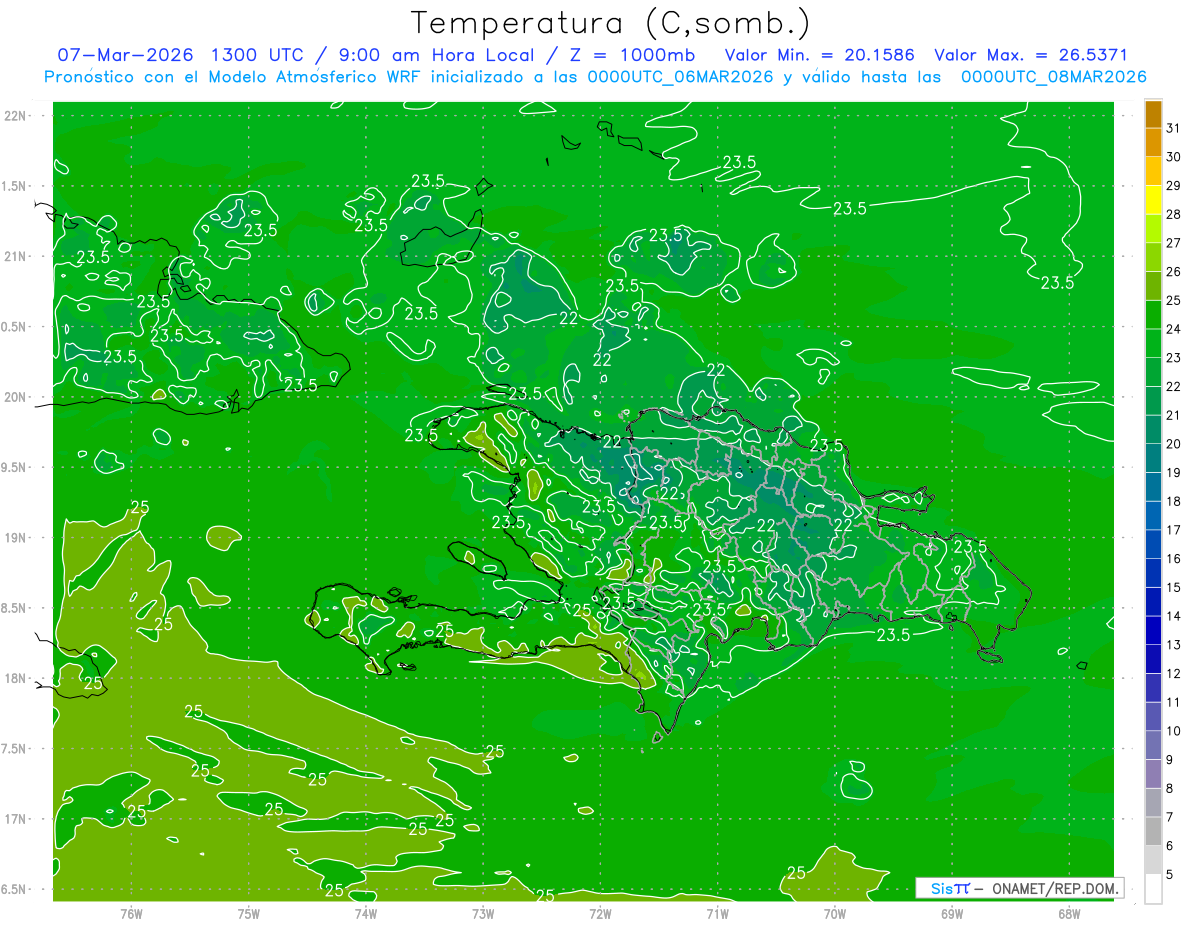
Task: Click the green swatch between legend values 24 and 25
Action: pos(1153,315)
